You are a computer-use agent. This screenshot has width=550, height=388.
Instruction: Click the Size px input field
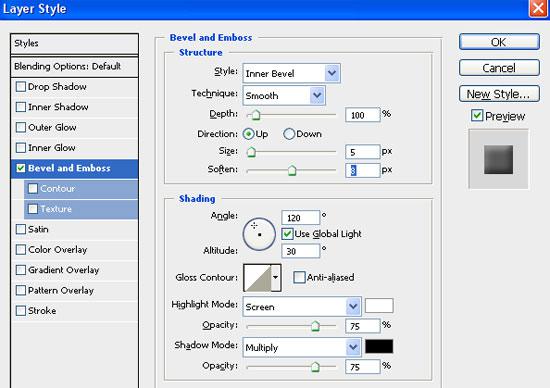363,152
